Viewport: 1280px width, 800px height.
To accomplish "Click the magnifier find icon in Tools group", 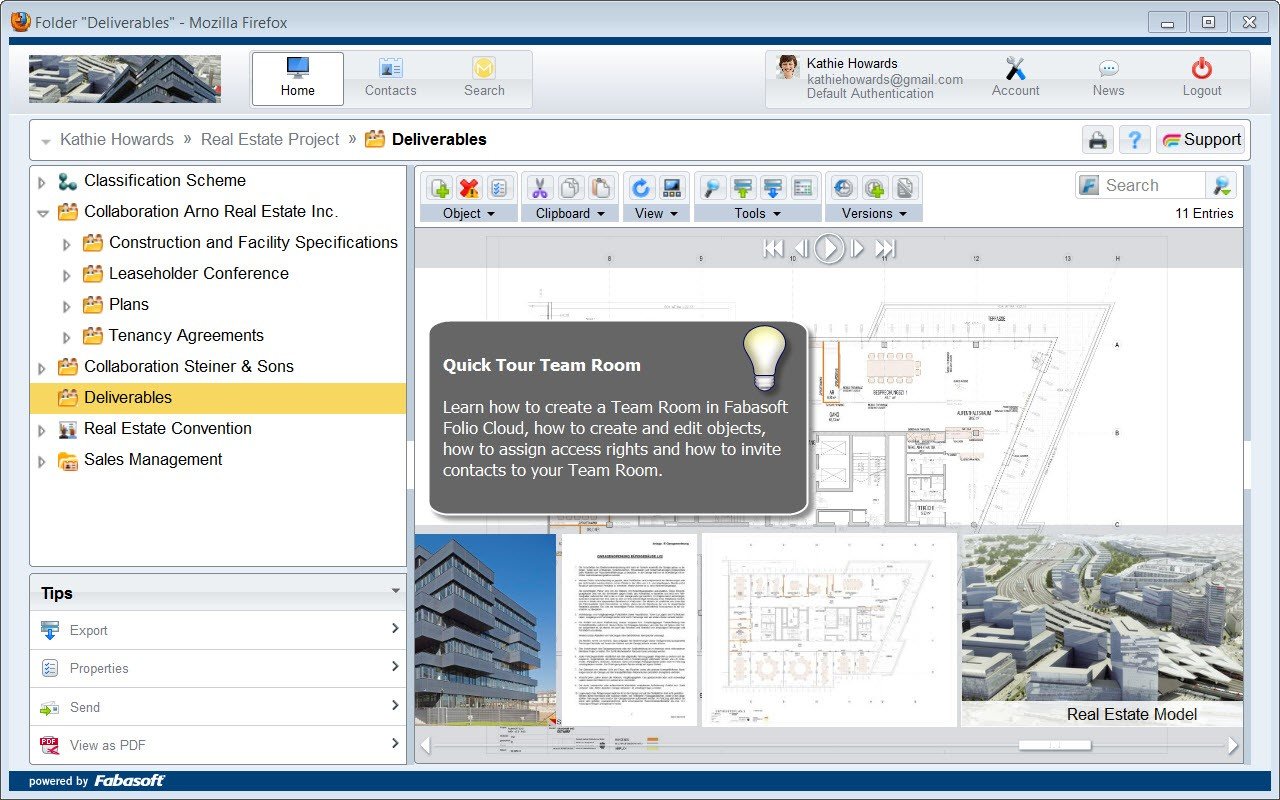I will coord(712,187).
